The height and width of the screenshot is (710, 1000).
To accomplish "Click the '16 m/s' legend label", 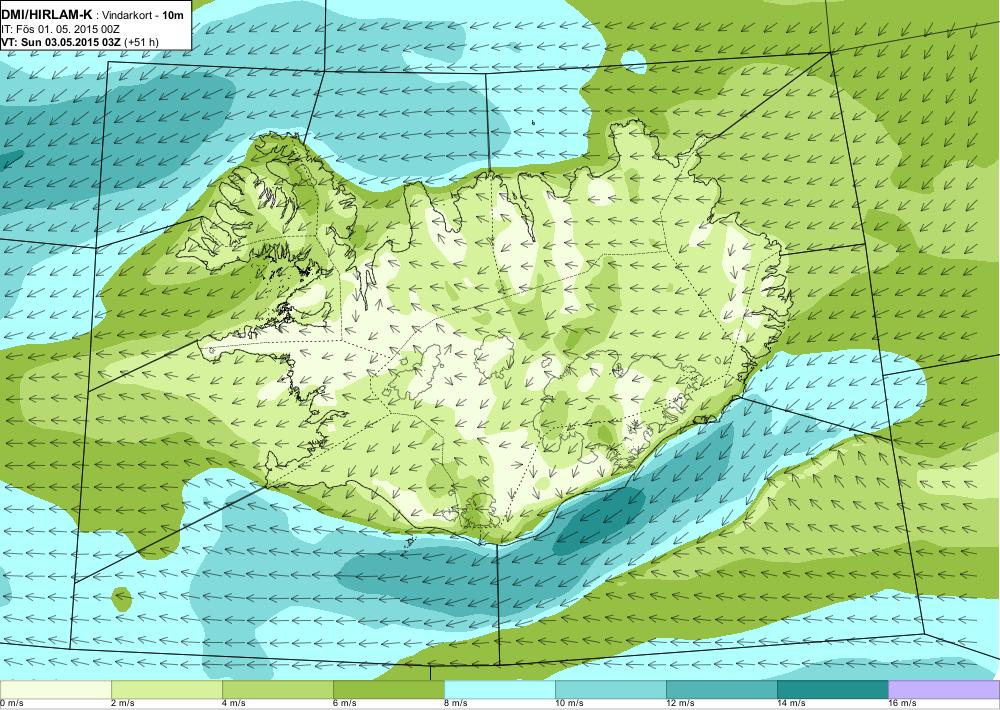I will pos(902,704).
